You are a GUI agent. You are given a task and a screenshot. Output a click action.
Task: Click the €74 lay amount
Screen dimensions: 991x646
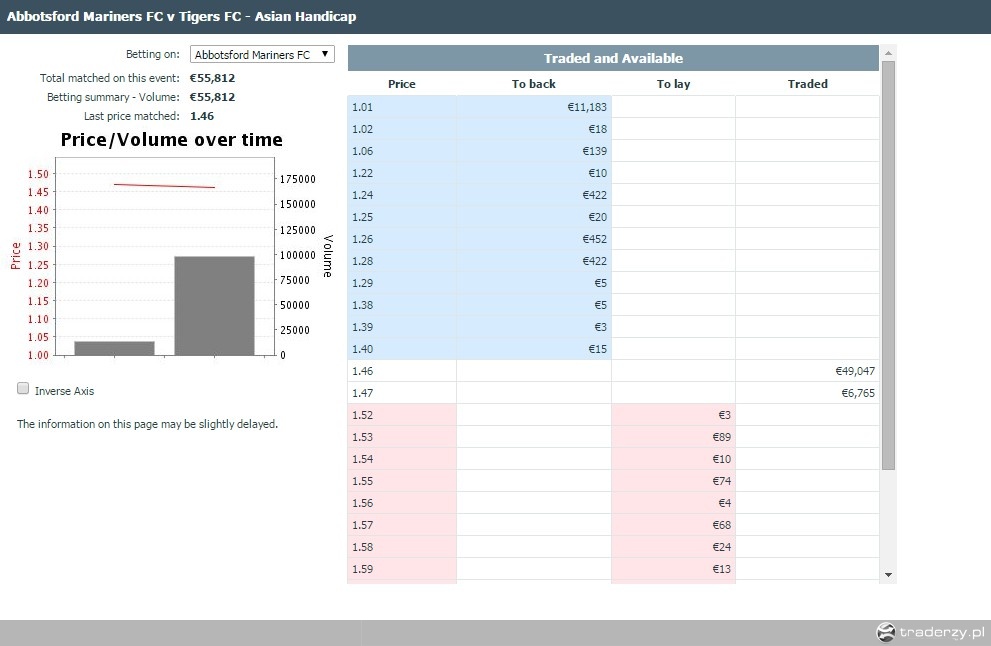click(x=721, y=481)
